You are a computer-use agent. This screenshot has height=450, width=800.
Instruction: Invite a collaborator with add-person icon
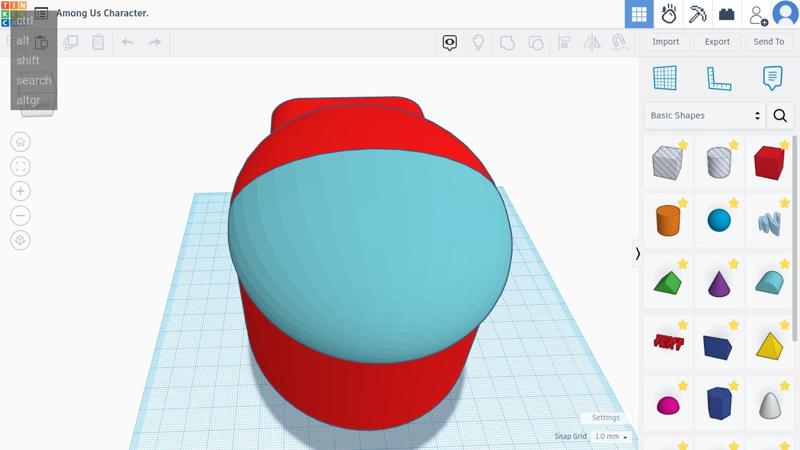coord(758,15)
